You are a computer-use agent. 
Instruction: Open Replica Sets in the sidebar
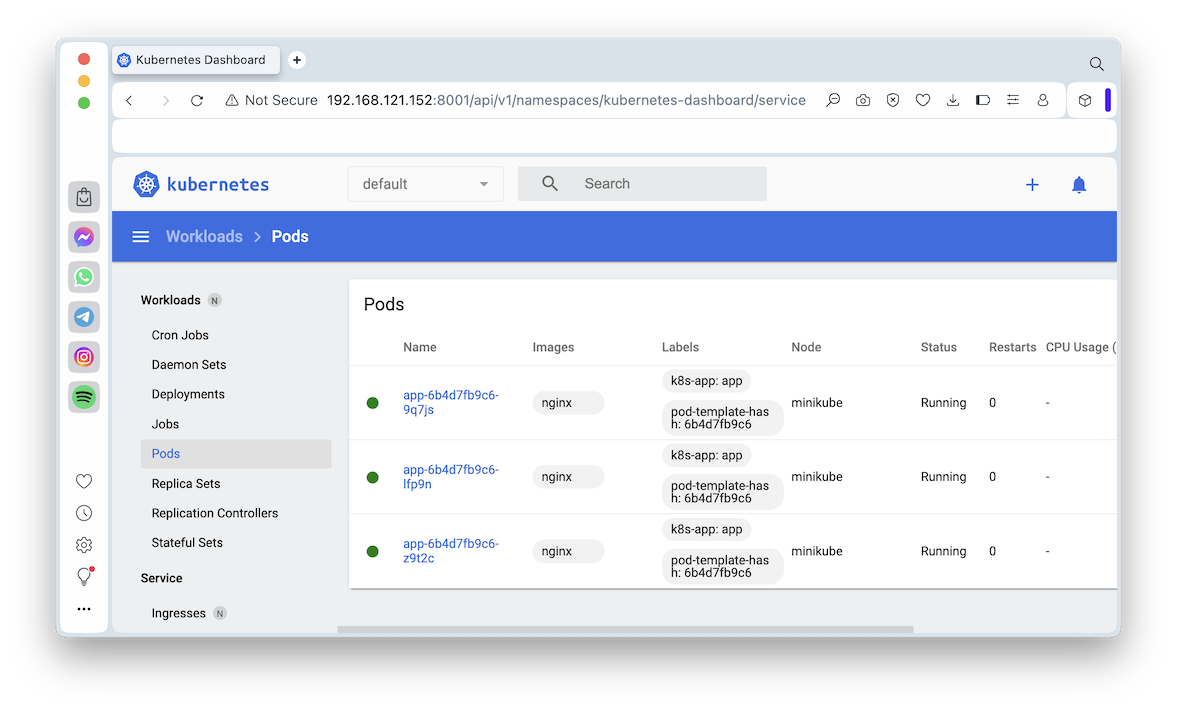click(185, 484)
